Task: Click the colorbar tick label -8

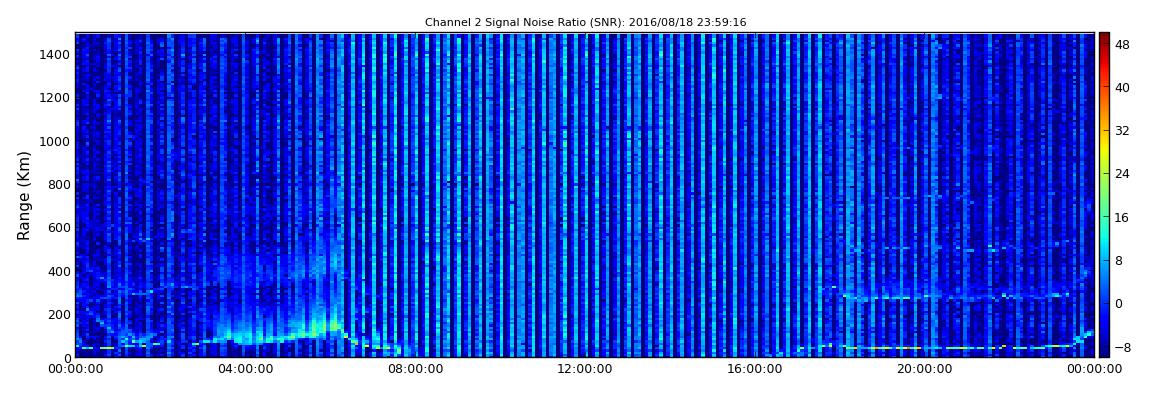Action: coord(1122,347)
